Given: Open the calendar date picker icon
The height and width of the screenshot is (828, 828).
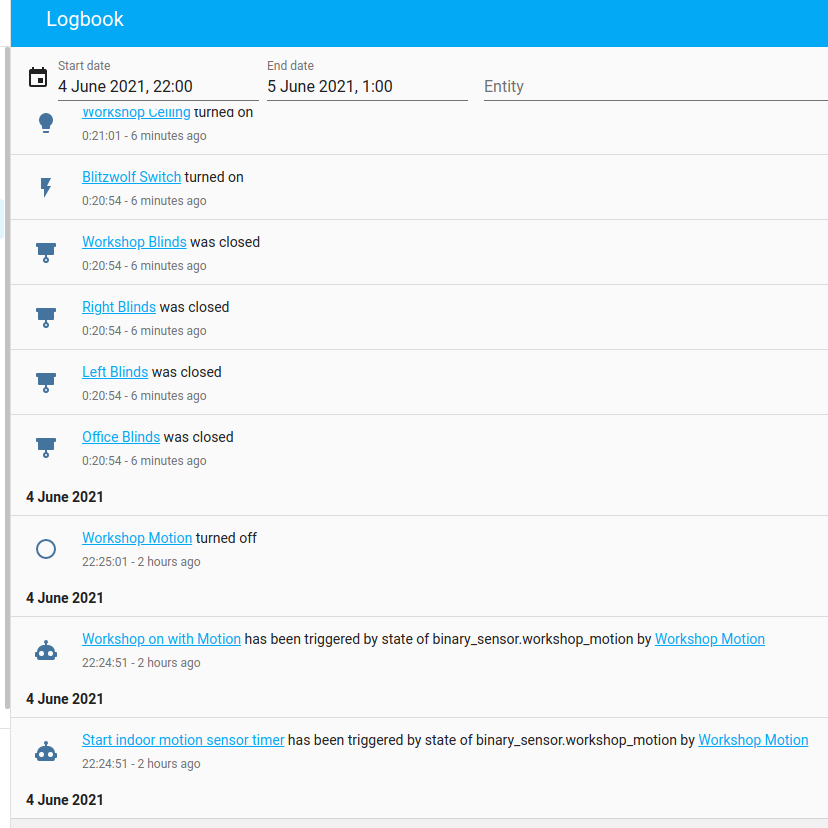Looking at the screenshot, I should point(38,77).
